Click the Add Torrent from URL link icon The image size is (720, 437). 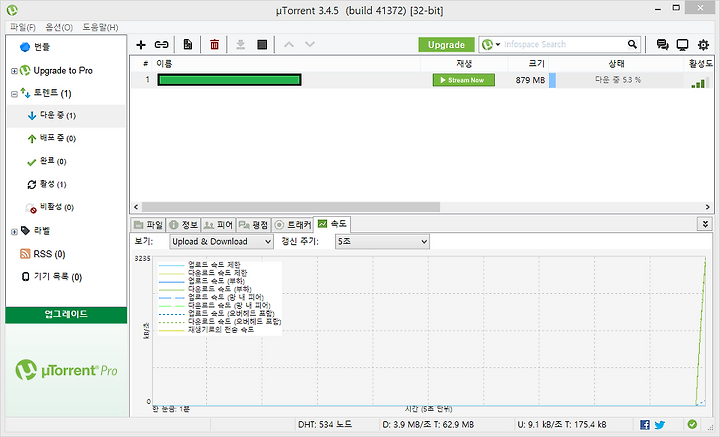pyautogui.click(x=161, y=45)
